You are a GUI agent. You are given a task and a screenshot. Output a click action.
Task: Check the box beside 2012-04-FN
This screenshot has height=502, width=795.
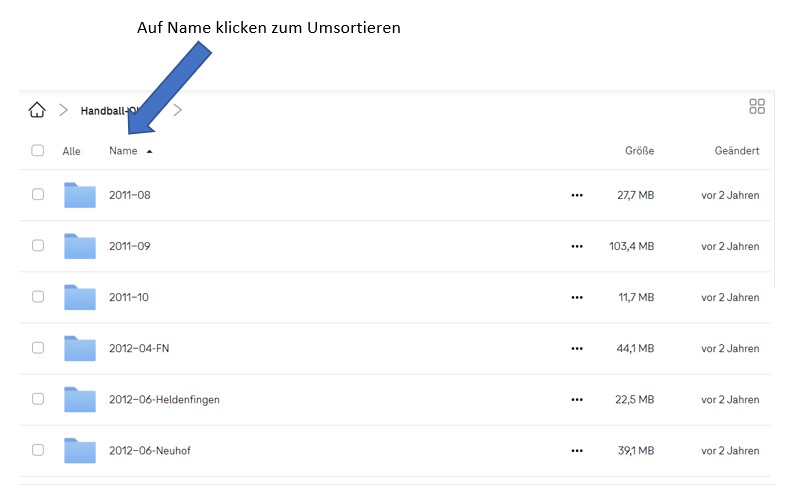38,347
